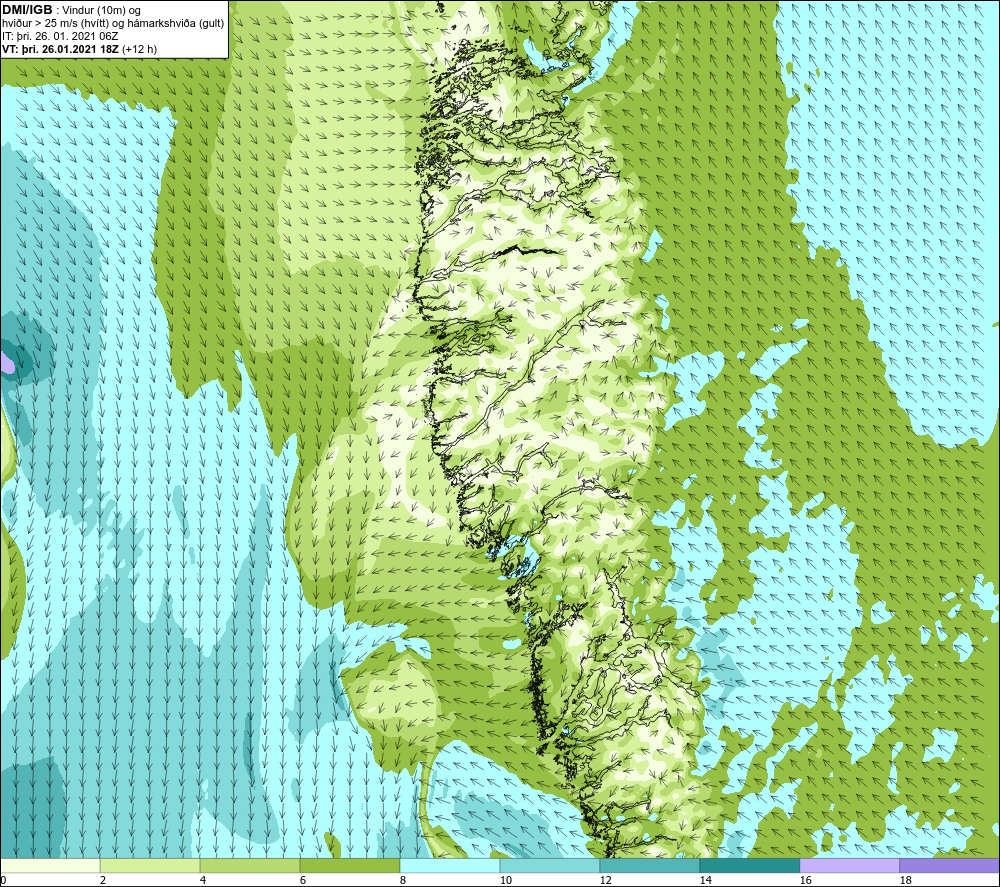The image size is (1000, 887).
Task: Click the scale label "10"
Action: point(505,880)
